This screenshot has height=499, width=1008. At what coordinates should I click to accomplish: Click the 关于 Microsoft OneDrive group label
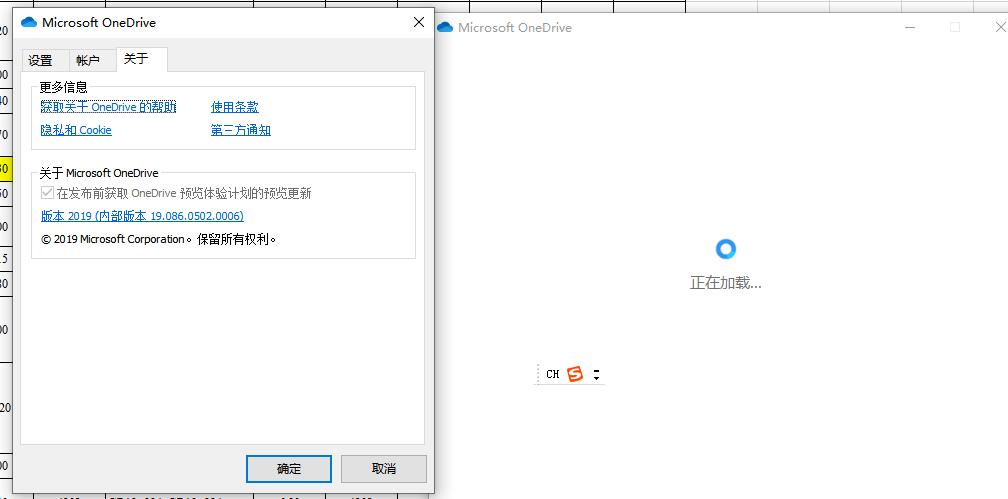click(99, 173)
